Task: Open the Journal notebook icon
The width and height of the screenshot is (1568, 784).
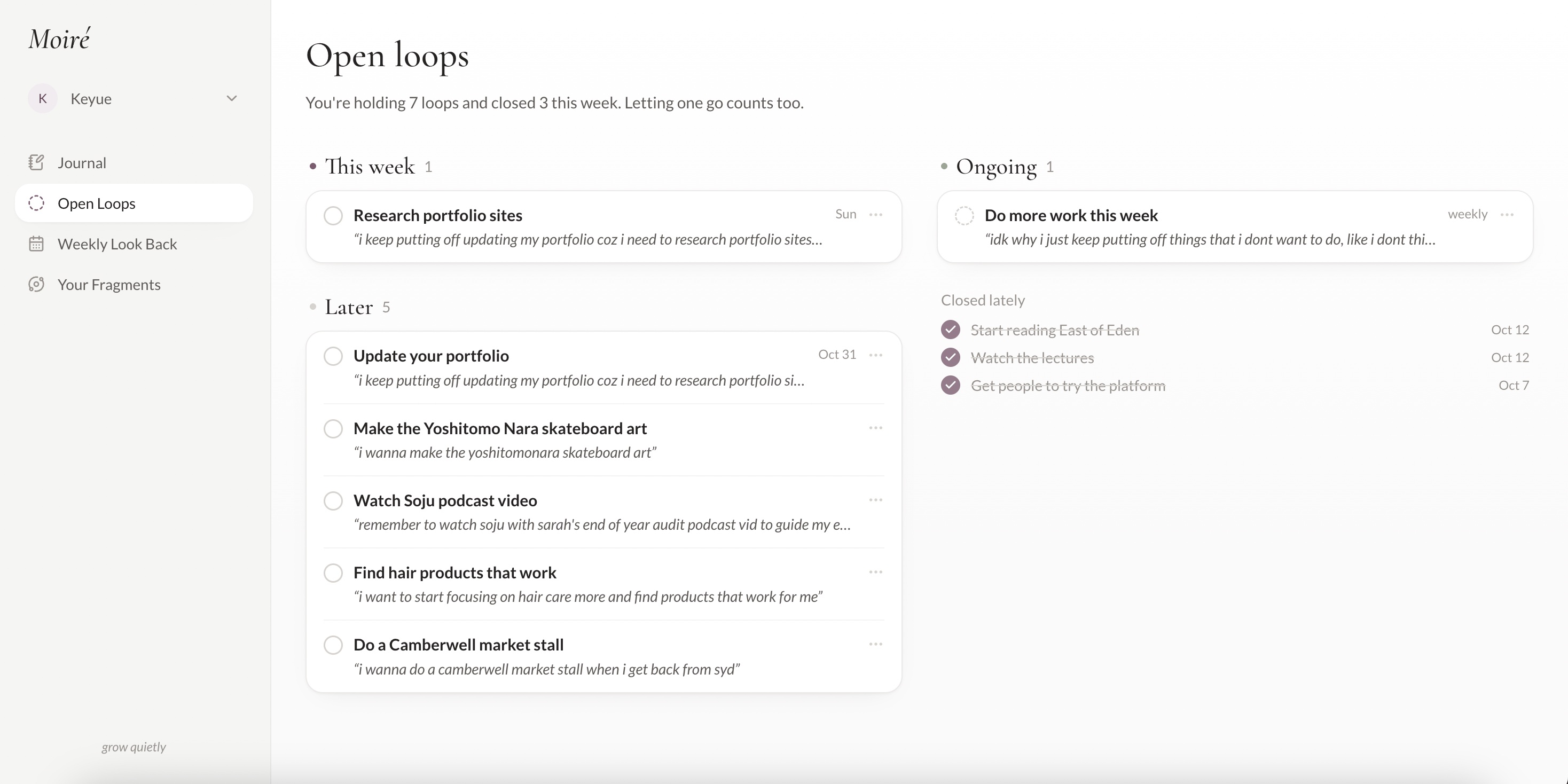Action: 36,162
